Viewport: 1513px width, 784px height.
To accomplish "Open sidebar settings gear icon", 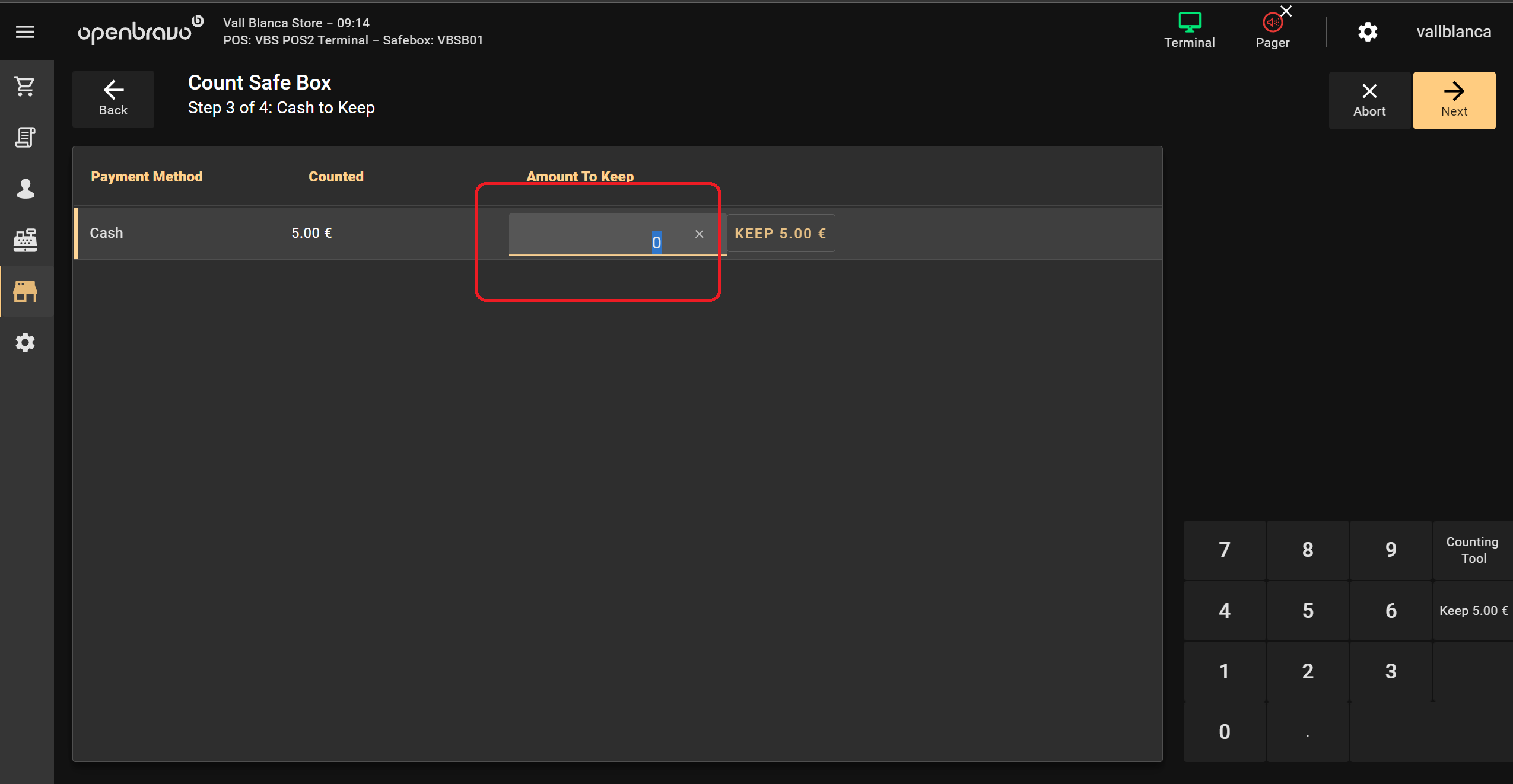I will 25,342.
